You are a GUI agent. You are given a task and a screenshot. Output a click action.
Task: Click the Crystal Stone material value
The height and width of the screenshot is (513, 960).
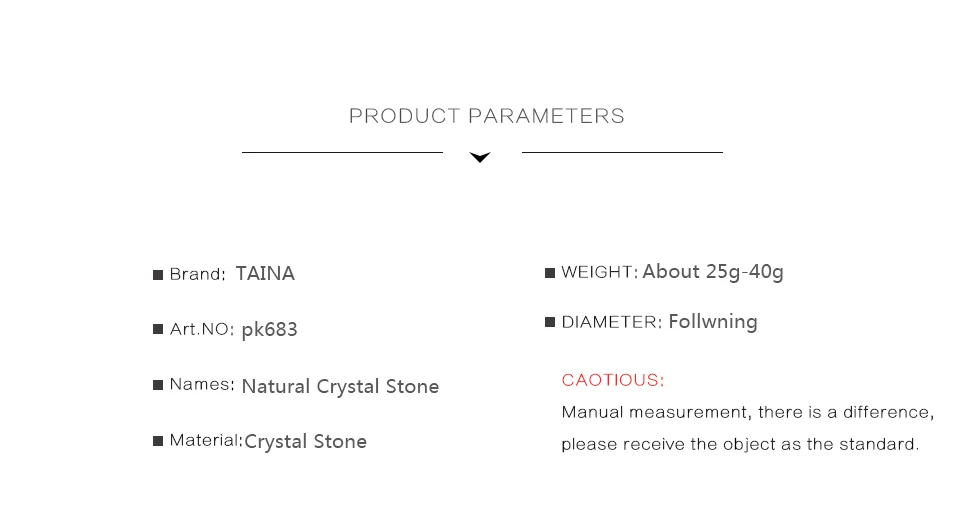(306, 441)
